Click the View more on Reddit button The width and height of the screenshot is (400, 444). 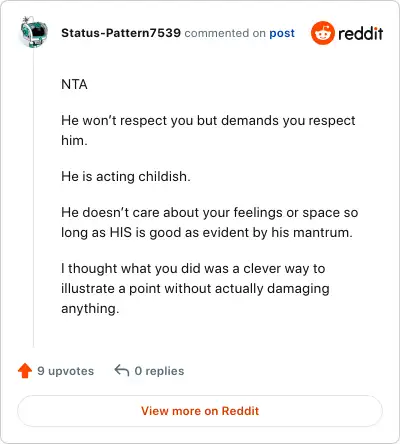[x=200, y=411]
